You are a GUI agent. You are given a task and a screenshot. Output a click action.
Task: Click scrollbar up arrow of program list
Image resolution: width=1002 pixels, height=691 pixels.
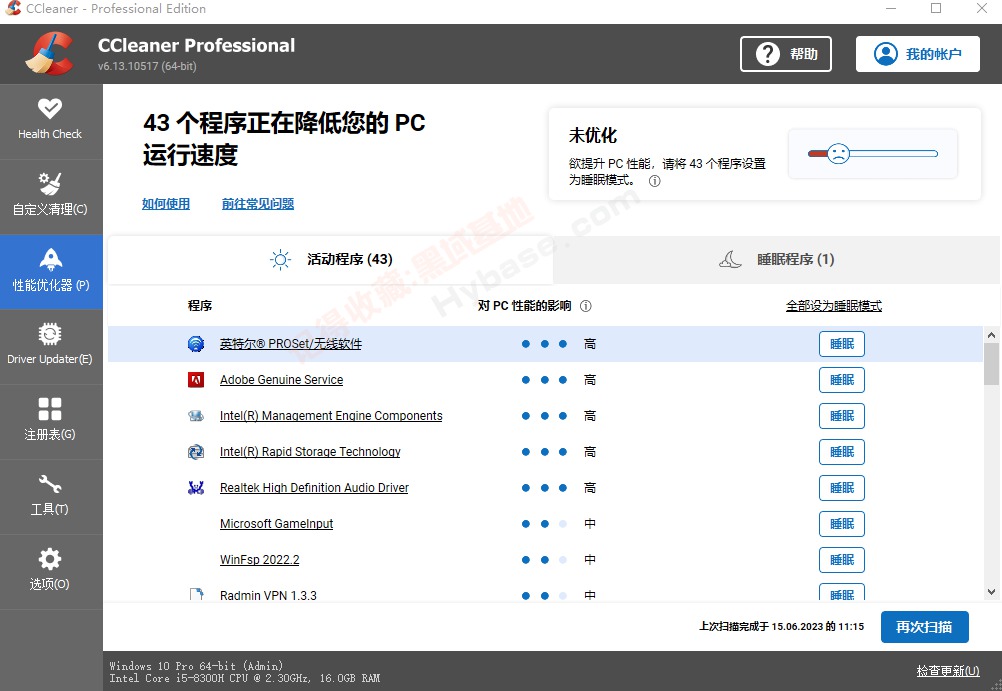point(991,335)
